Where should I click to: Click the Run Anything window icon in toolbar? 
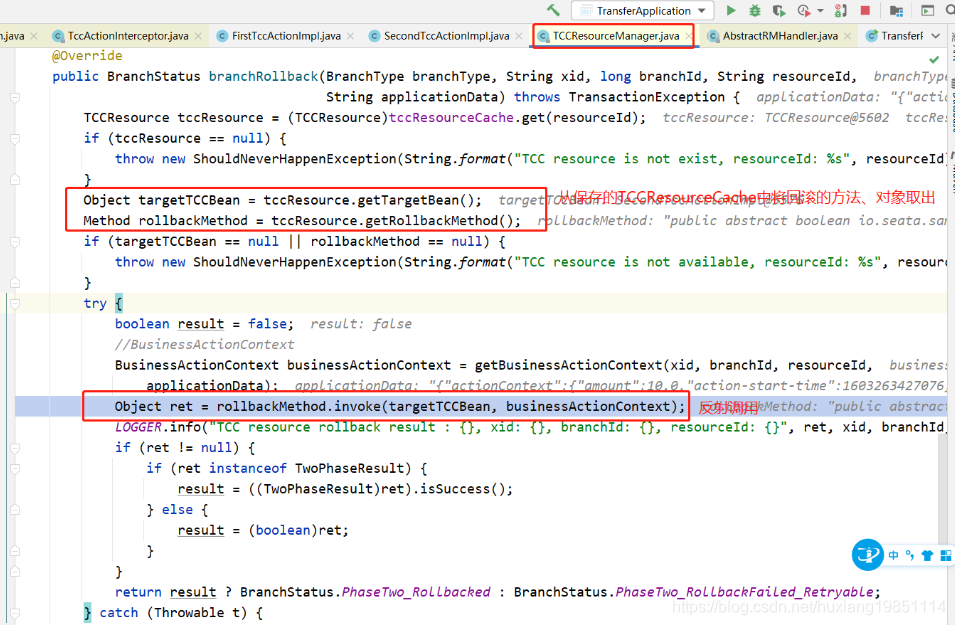pyautogui.click(x=927, y=10)
